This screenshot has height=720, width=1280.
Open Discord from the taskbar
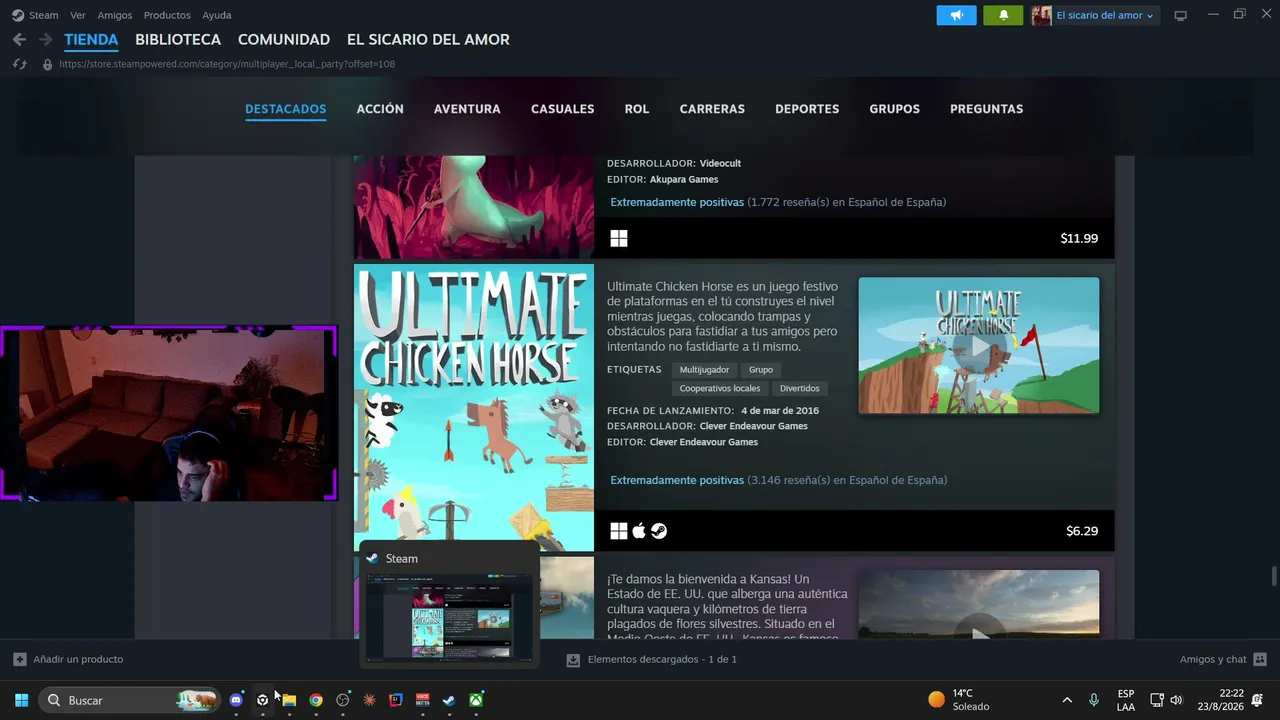coord(236,700)
